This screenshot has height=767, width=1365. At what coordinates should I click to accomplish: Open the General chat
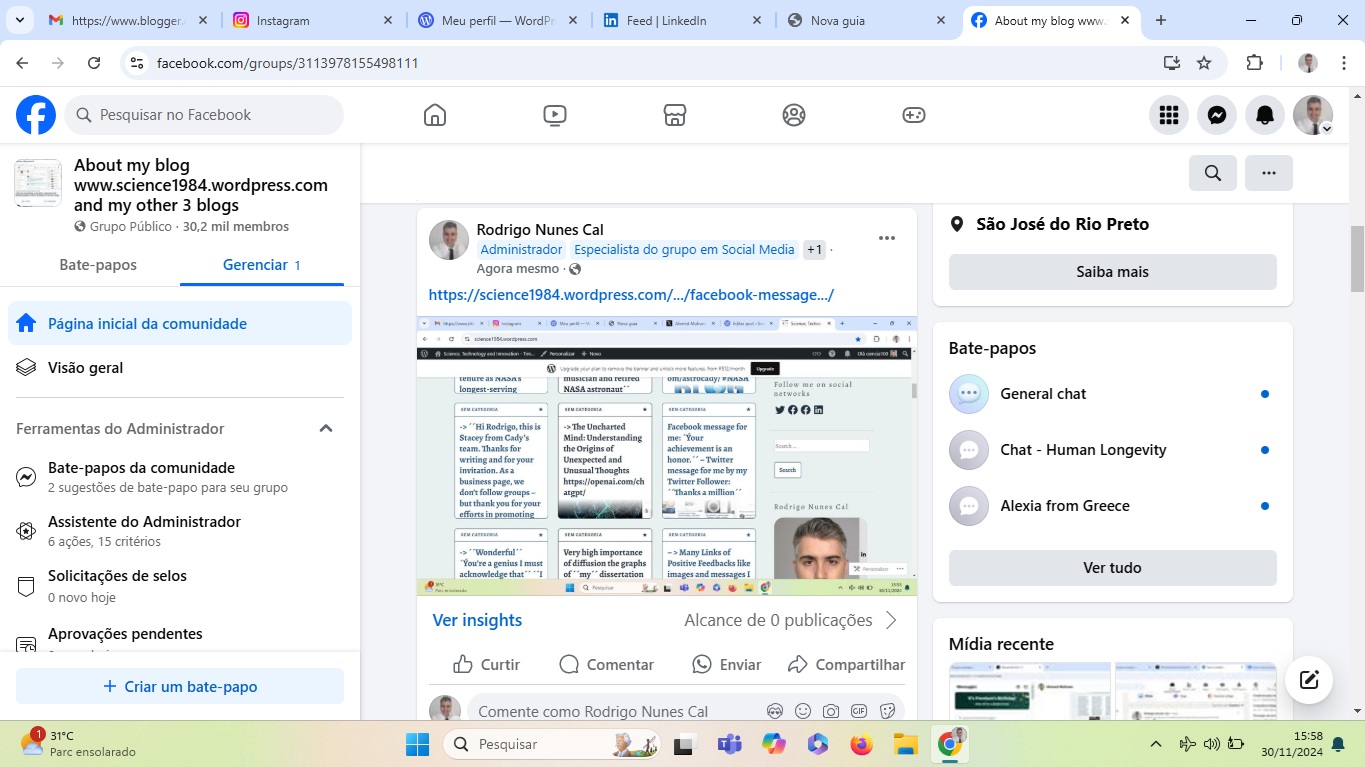[1112, 394]
